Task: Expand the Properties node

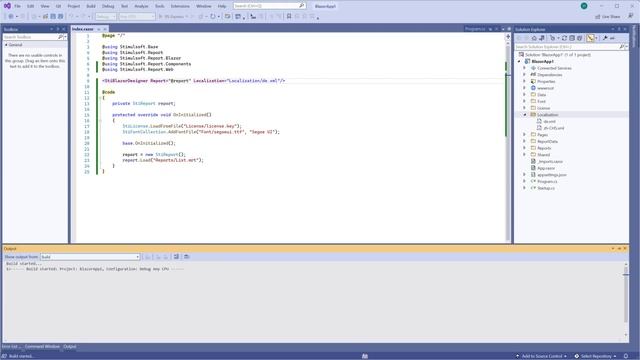Action: 524,81
